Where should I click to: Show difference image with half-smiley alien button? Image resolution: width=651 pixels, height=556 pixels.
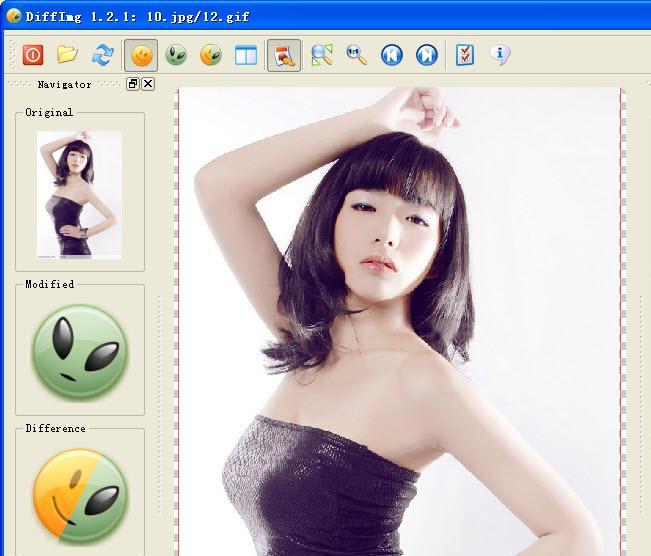(211, 55)
